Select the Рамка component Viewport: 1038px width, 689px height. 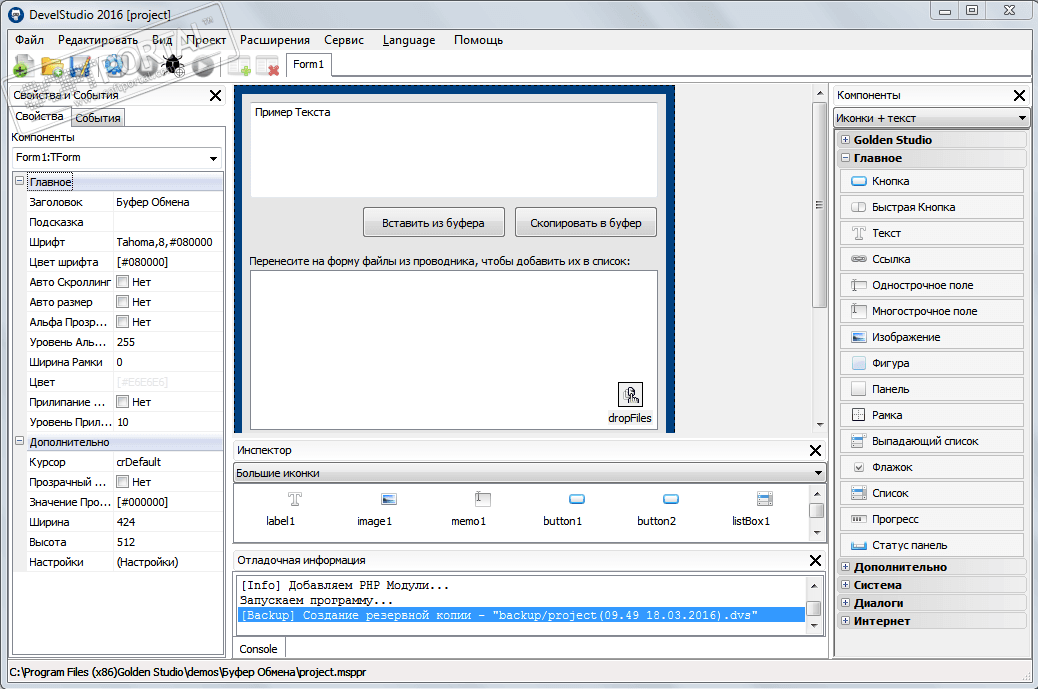[x=931, y=415]
